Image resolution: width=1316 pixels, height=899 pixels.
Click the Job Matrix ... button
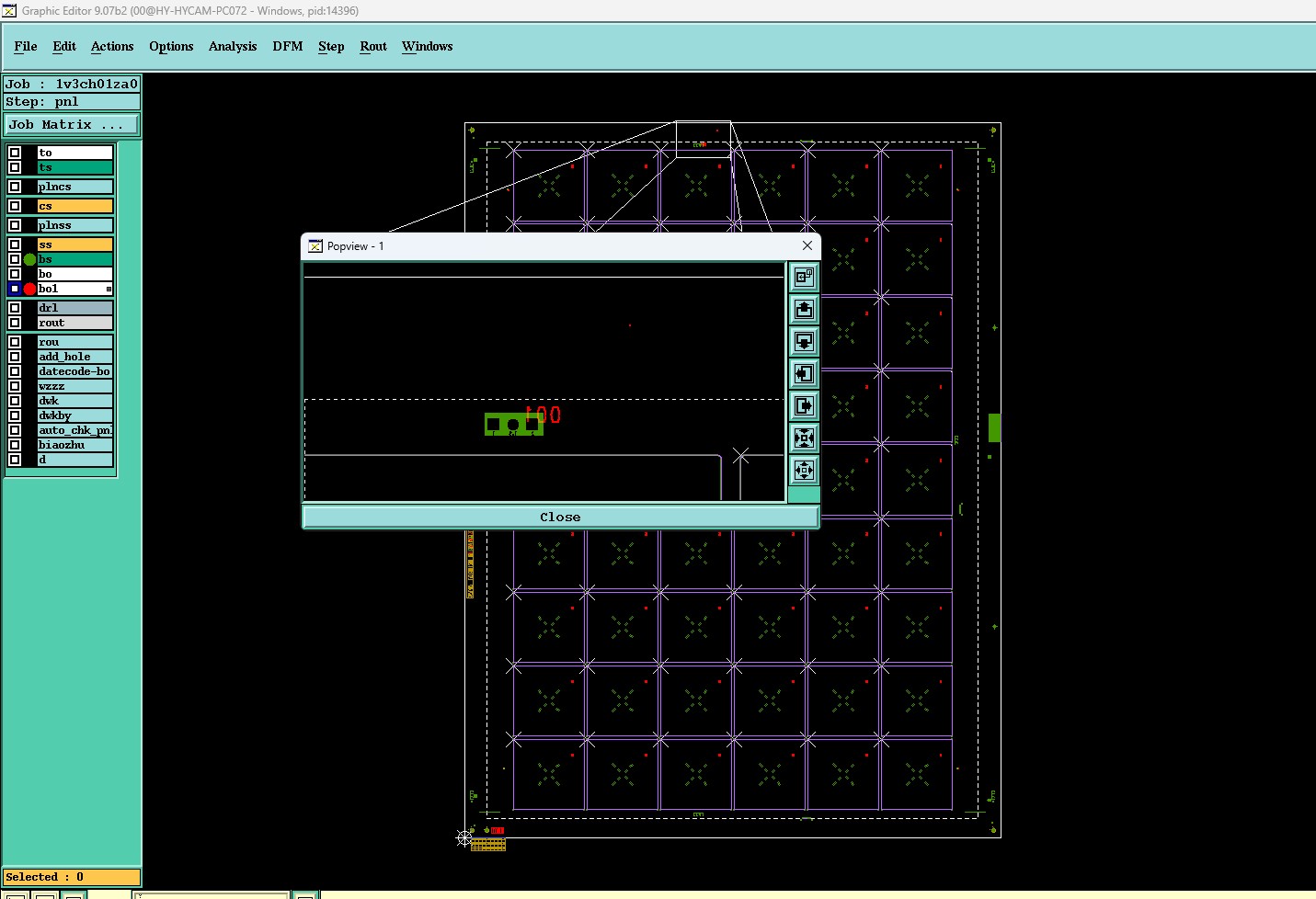point(73,124)
